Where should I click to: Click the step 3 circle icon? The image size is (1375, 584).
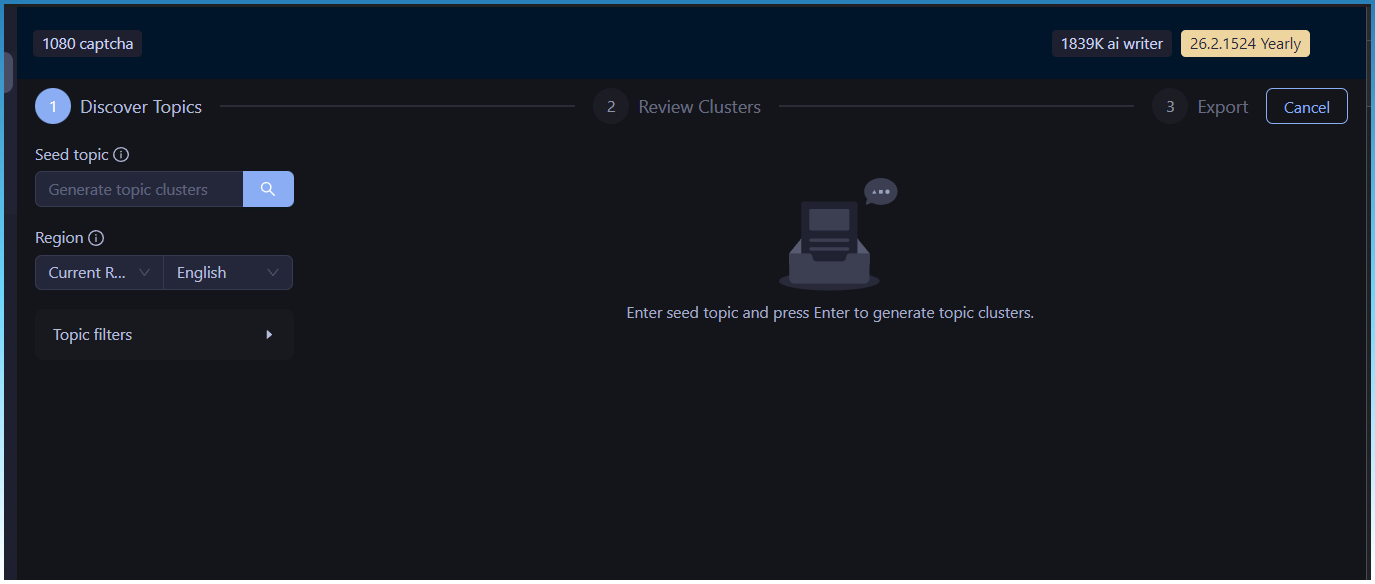[x=1170, y=107]
